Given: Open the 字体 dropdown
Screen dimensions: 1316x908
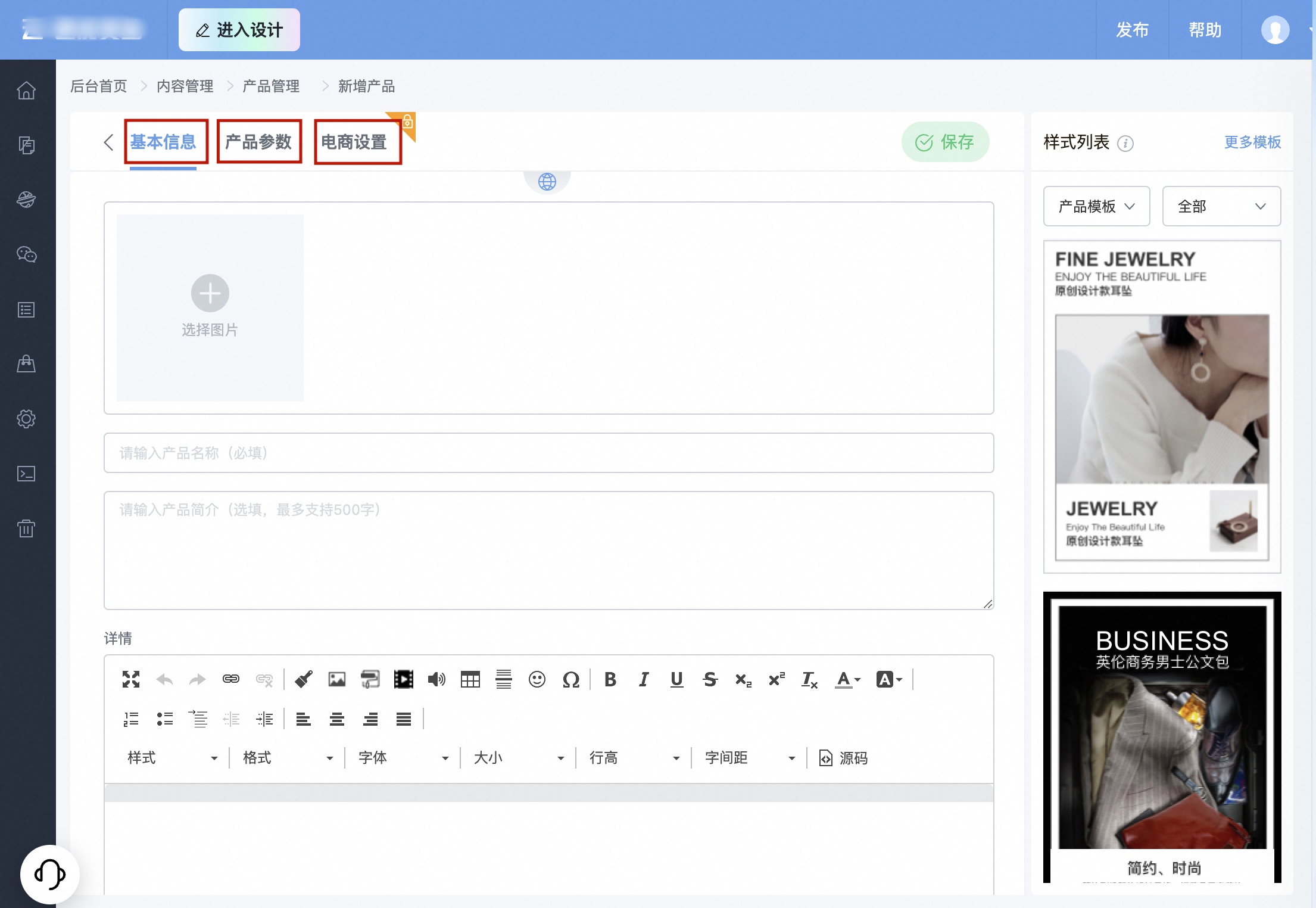Looking at the screenshot, I should 404,758.
